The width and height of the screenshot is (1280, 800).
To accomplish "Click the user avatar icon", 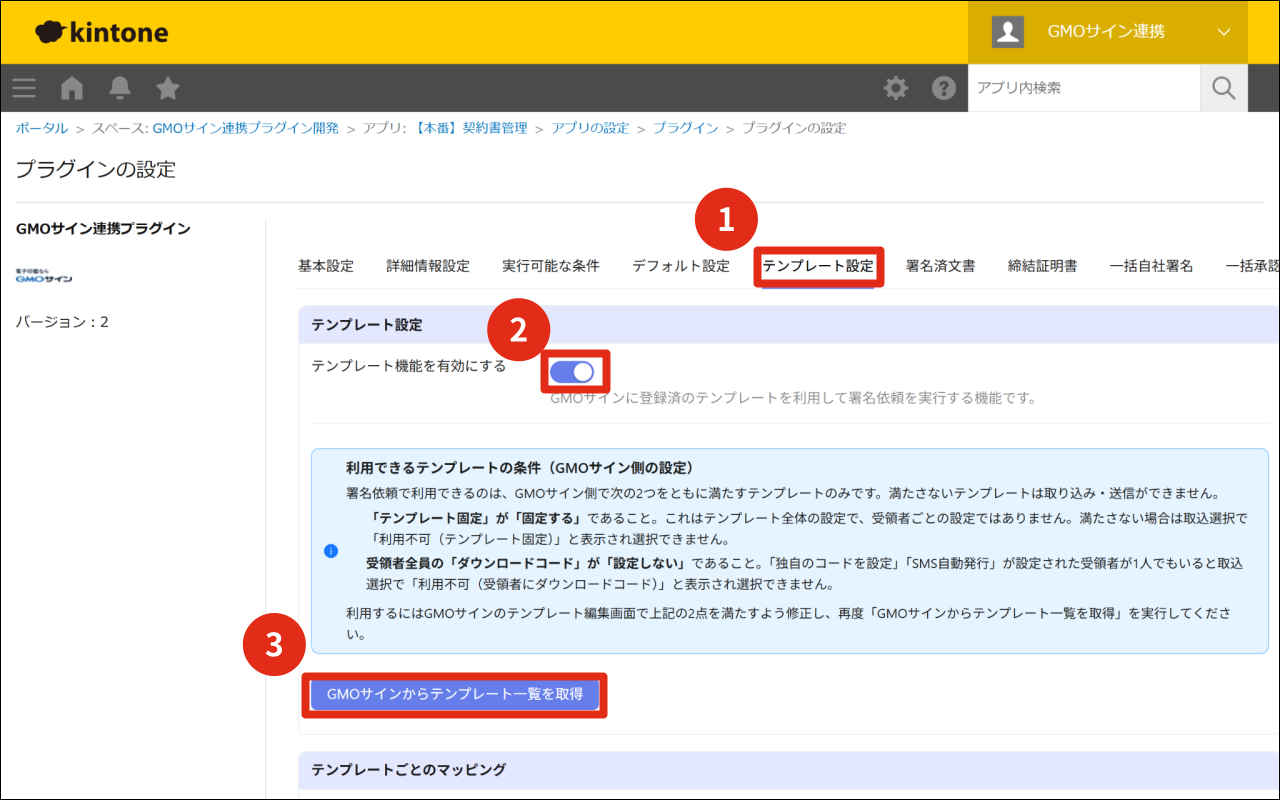I will click(1008, 32).
